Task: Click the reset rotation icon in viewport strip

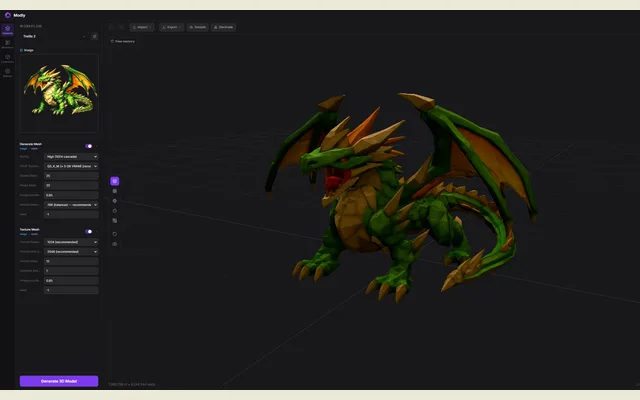Action: pos(115,234)
